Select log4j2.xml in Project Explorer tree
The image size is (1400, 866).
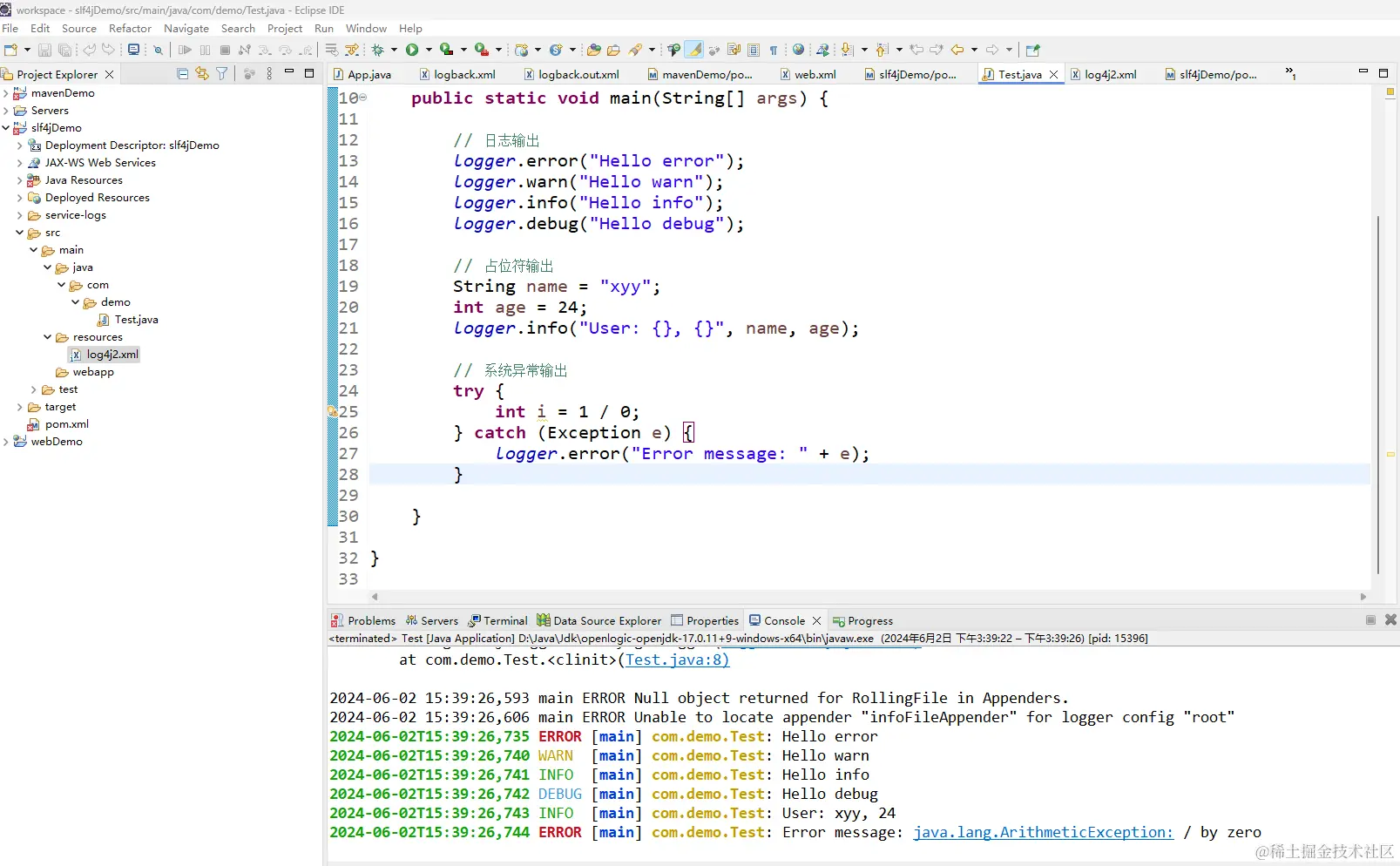pos(105,355)
